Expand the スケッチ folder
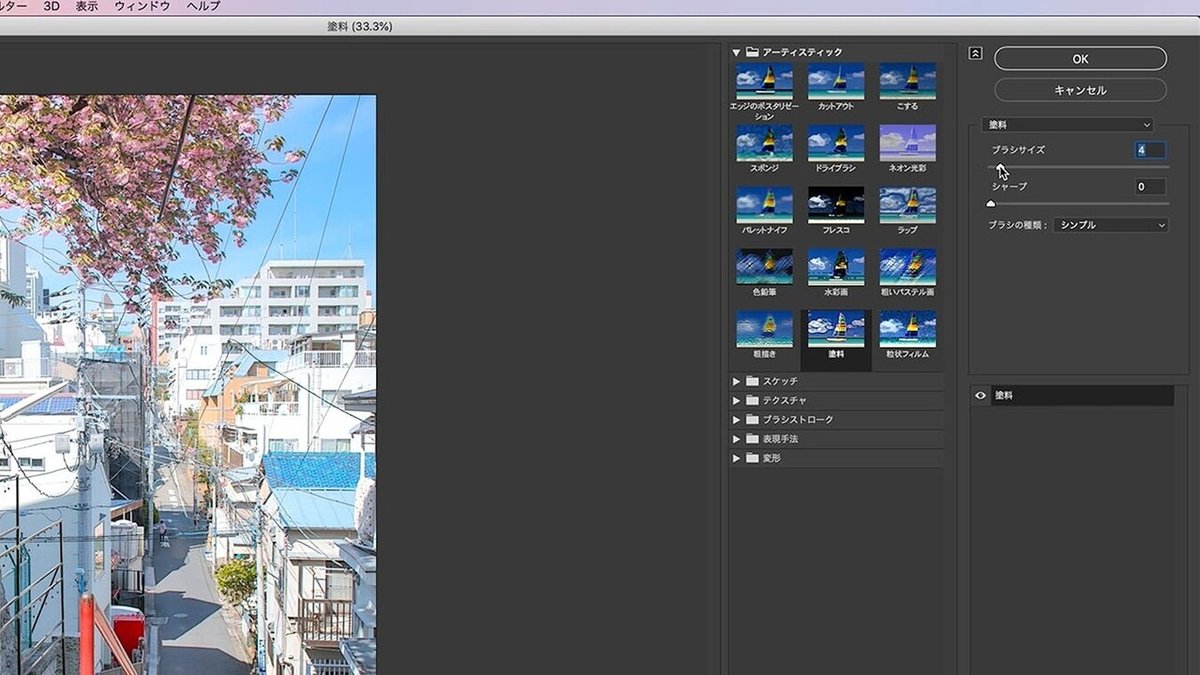 [736, 381]
